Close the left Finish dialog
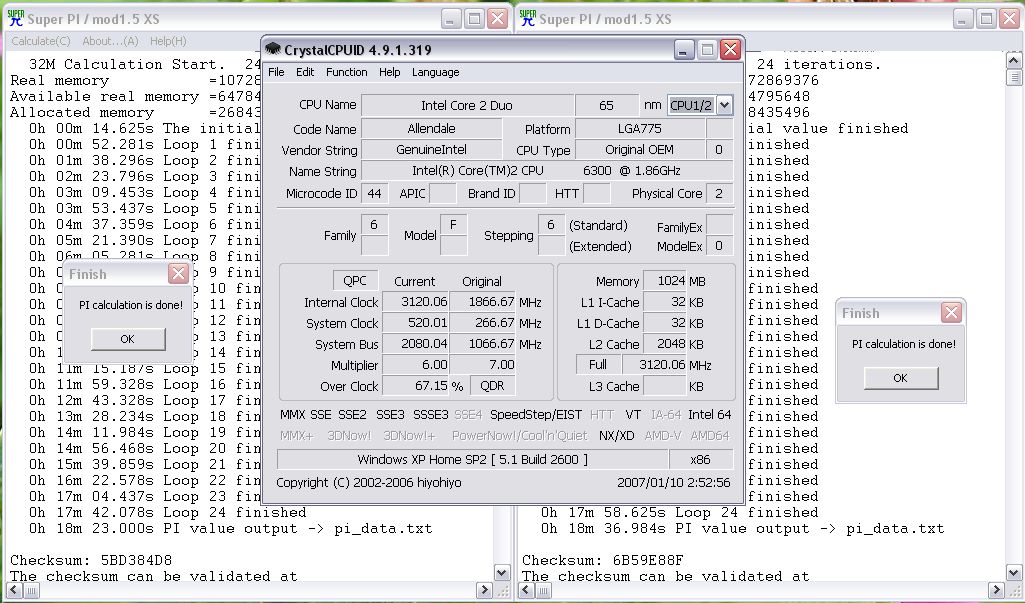The image size is (1025, 603). [x=178, y=273]
